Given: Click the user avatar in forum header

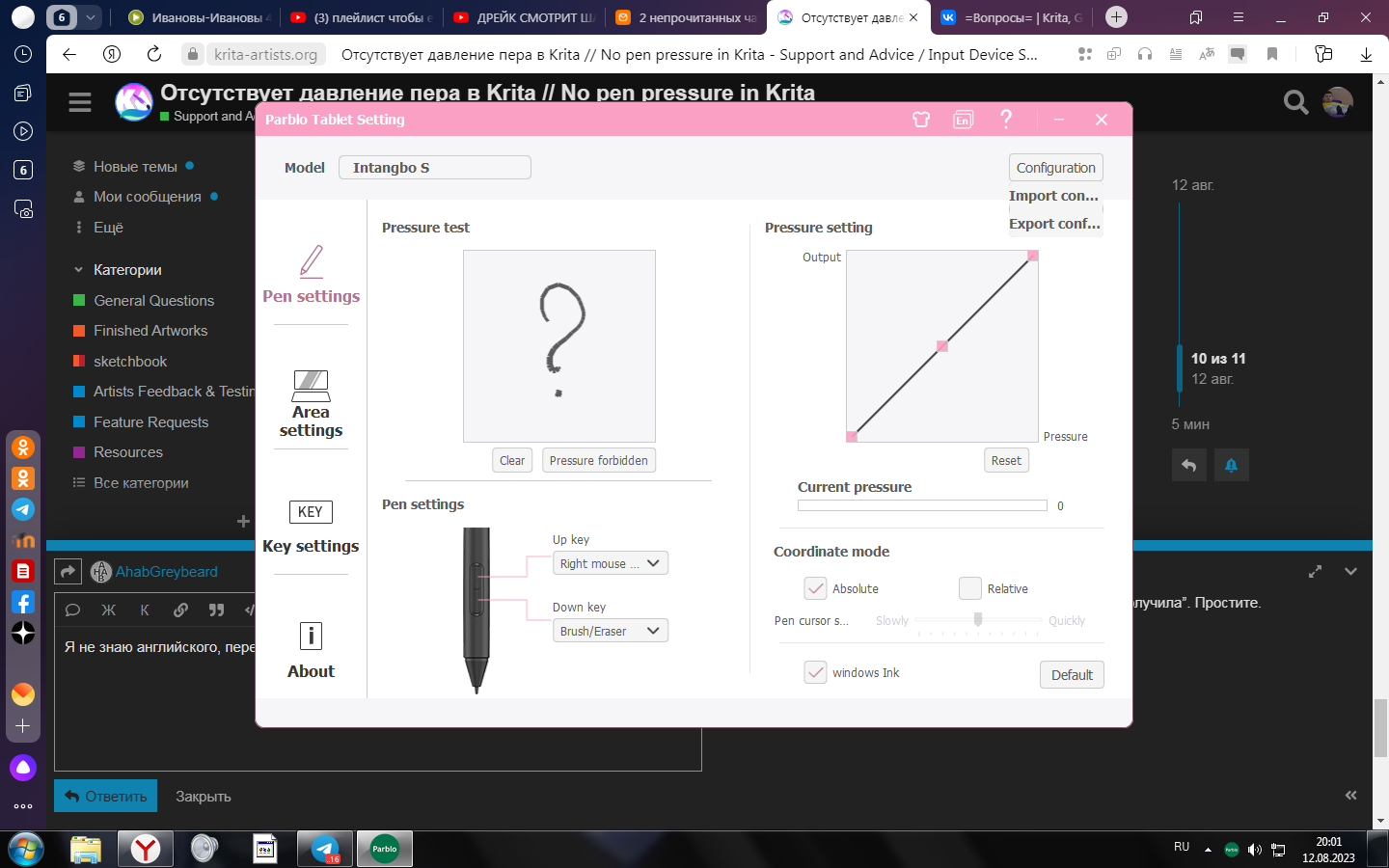Looking at the screenshot, I should point(1338,101).
